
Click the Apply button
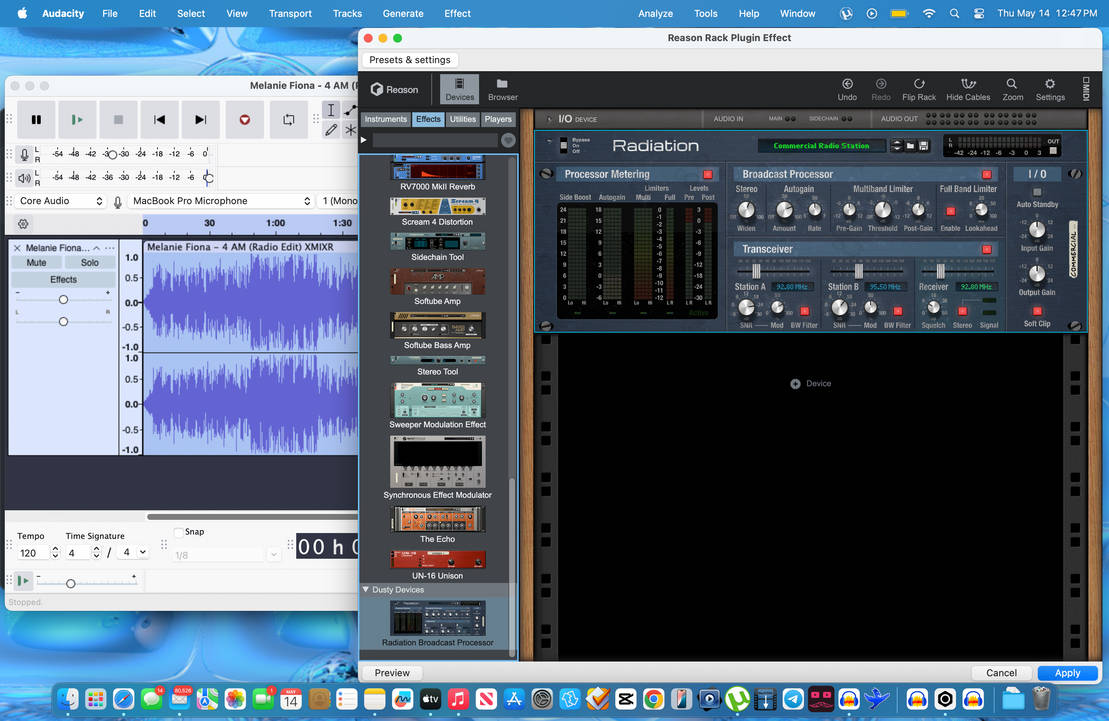click(1067, 673)
